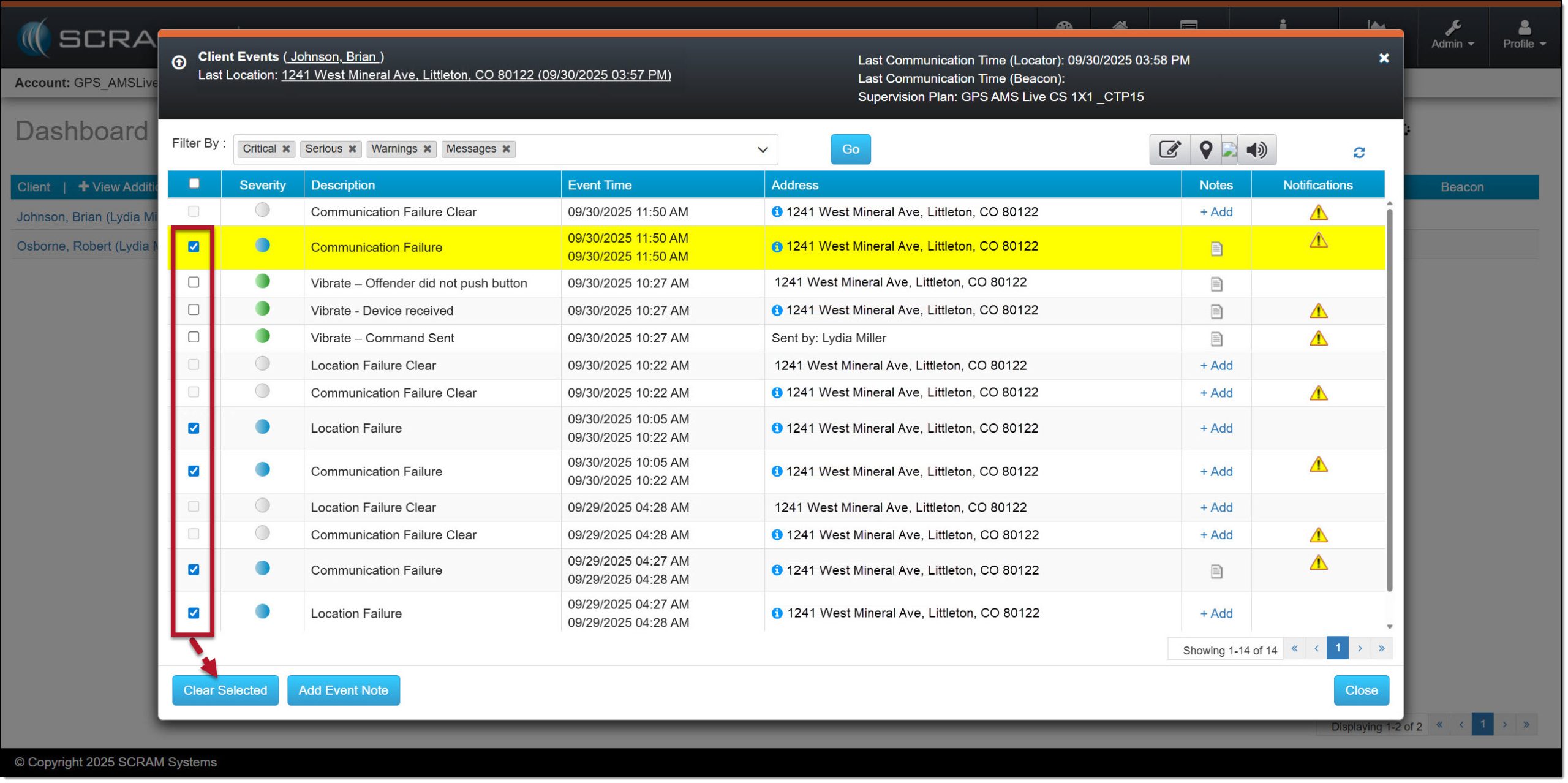Open note icon on highlighted Communication Failure row
The image size is (1568, 783).
point(1216,249)
